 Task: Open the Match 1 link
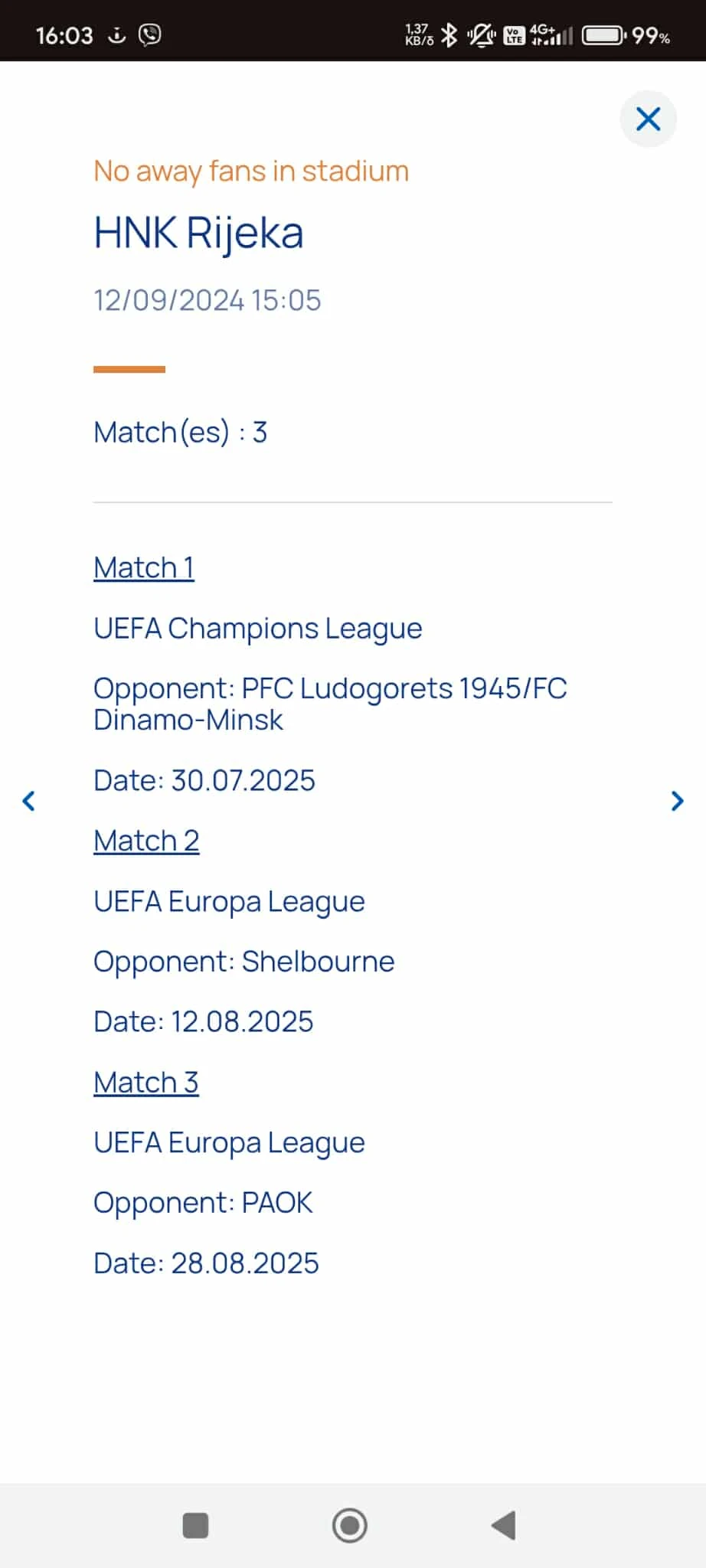(x=144, y=568)
